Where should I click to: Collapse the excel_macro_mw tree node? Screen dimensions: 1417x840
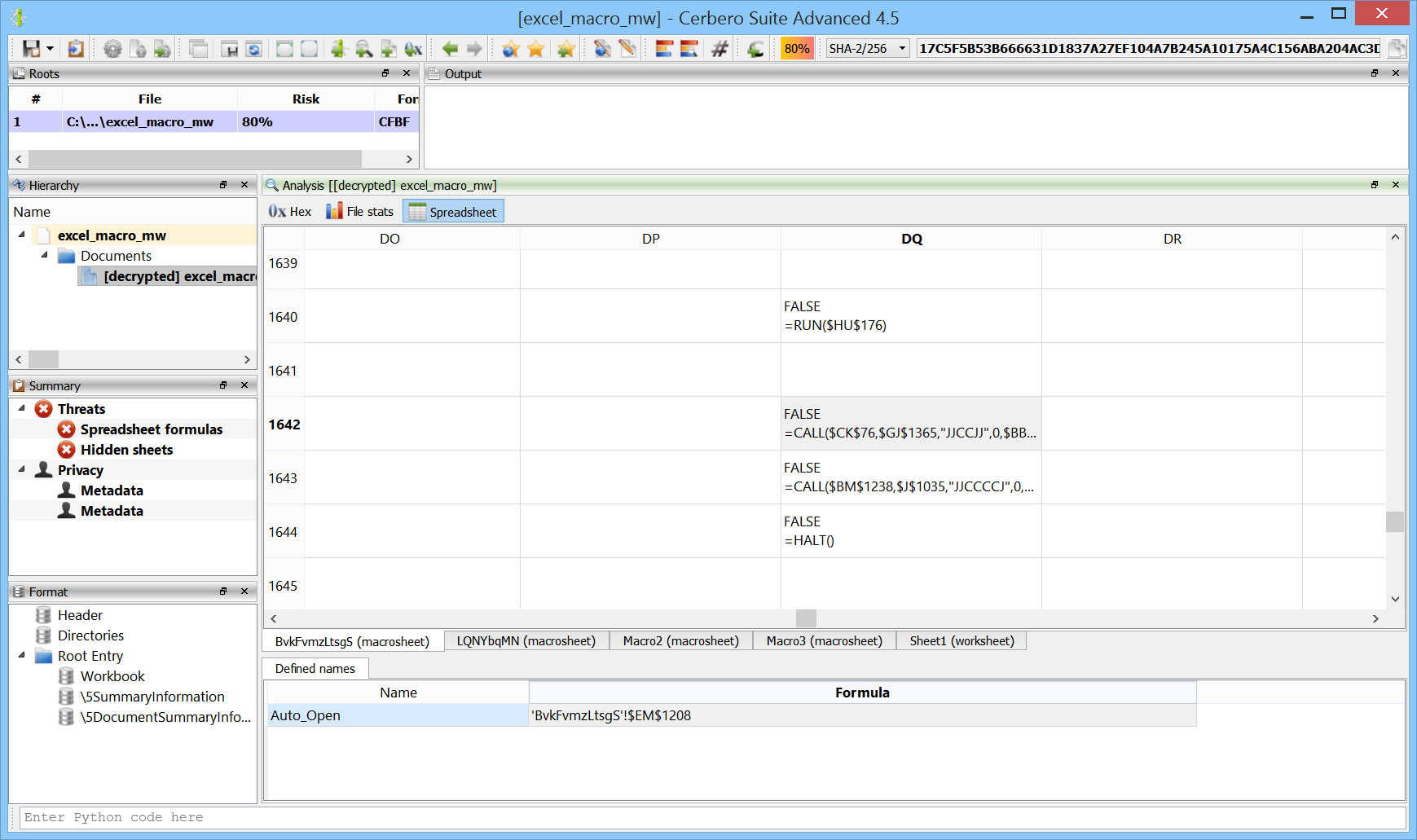click(22, 235)
